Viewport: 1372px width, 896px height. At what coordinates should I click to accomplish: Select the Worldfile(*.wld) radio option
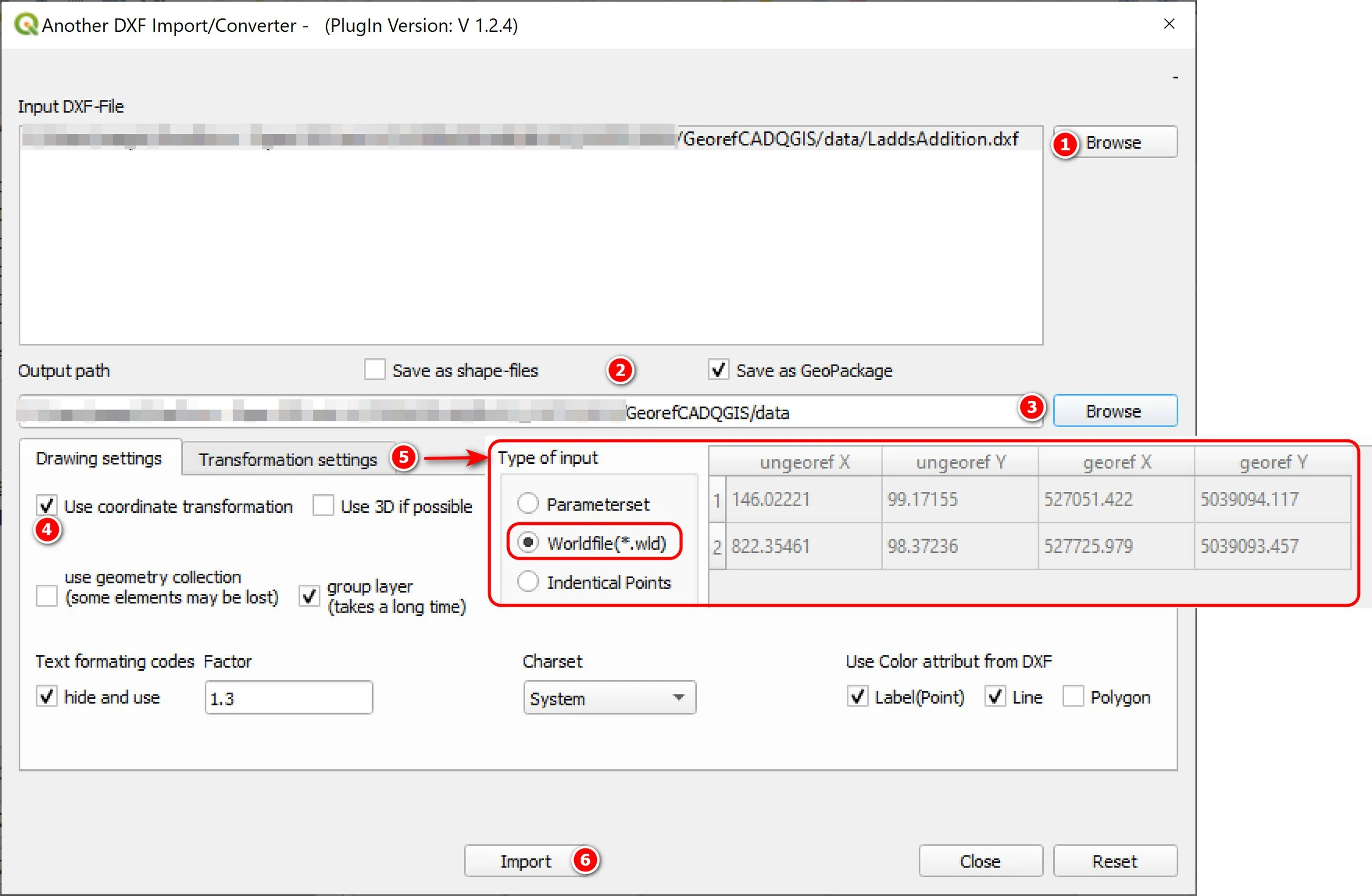(528, 542)
